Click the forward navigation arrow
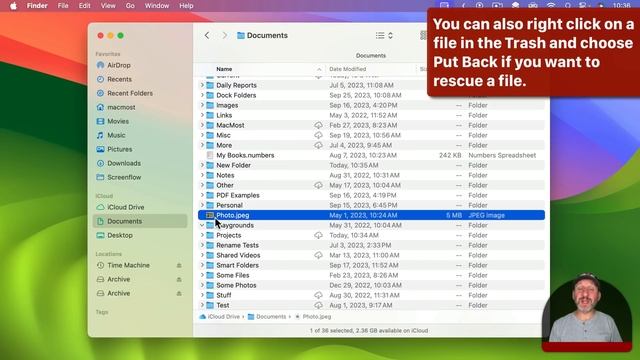The height and width of the screenshot is (360, 640). (x=224, y=36)
